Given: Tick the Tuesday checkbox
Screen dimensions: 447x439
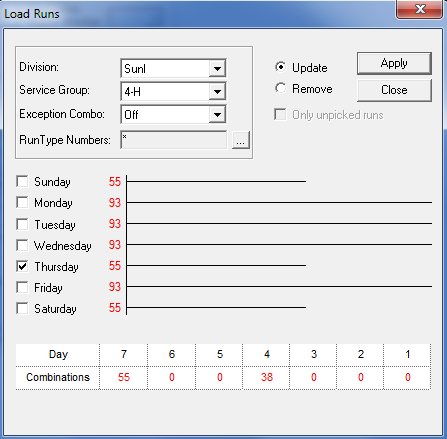Looking at the screenshot, I should point(22,224).
